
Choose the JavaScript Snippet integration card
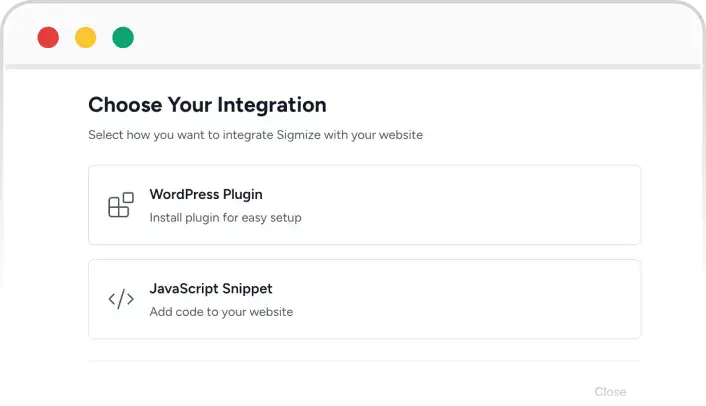(x=365, y=299)
